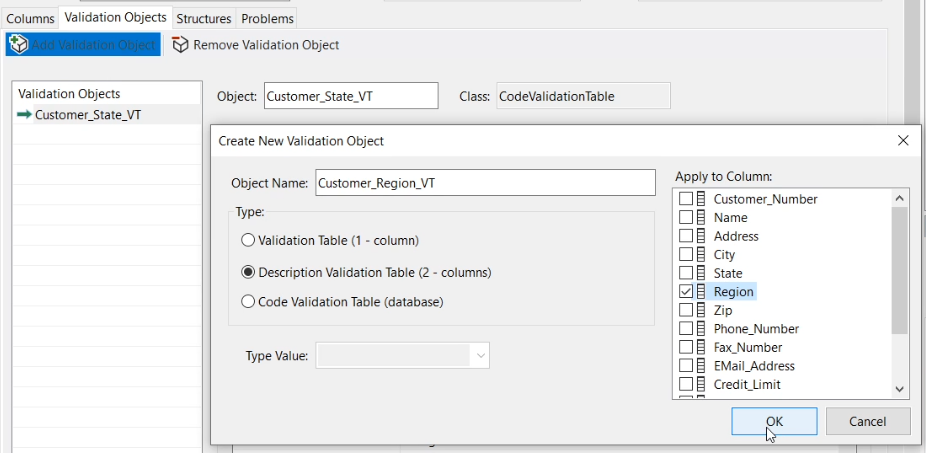This screenshot has height=453, width=926.
Task: Switch to the Columns tab
Action: click(x=30, y=18)
